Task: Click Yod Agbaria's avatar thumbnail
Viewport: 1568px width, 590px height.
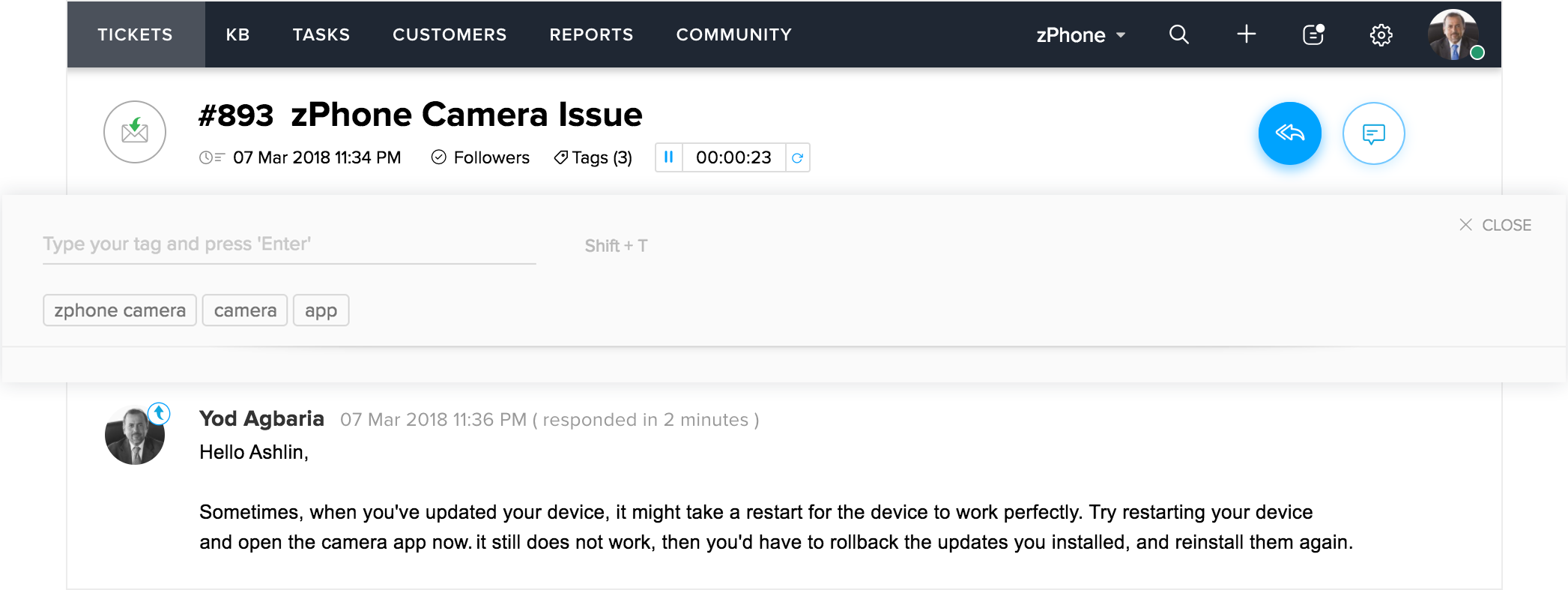Action: [135, 436]
